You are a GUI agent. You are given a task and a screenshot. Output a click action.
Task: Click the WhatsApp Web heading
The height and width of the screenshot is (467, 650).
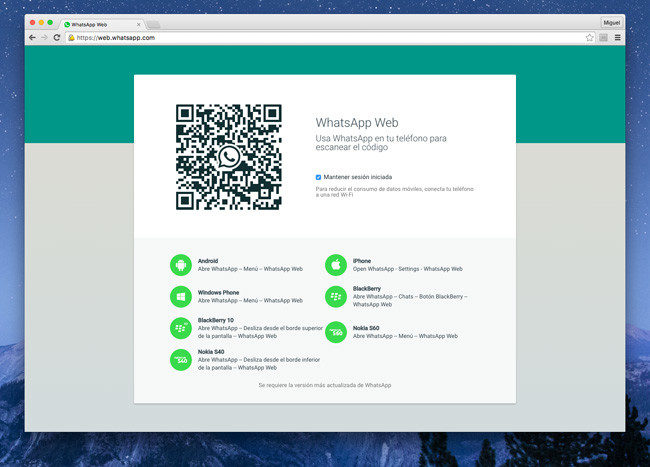coord(357,123)
